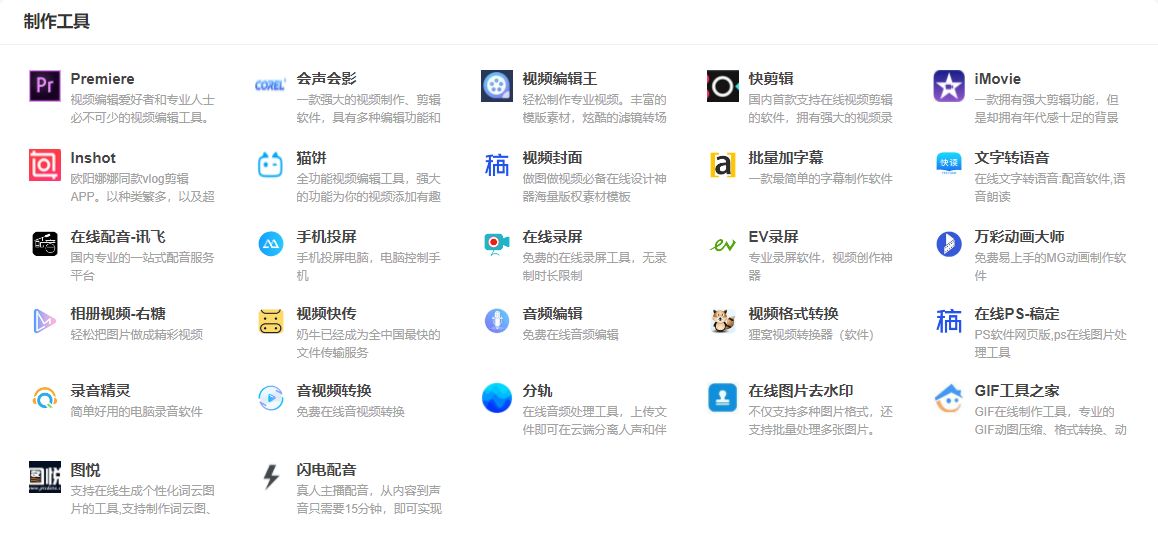Click the 制作工具 section heading
The height and width of the screenshot is (539, 1158).
click(57, 21)
